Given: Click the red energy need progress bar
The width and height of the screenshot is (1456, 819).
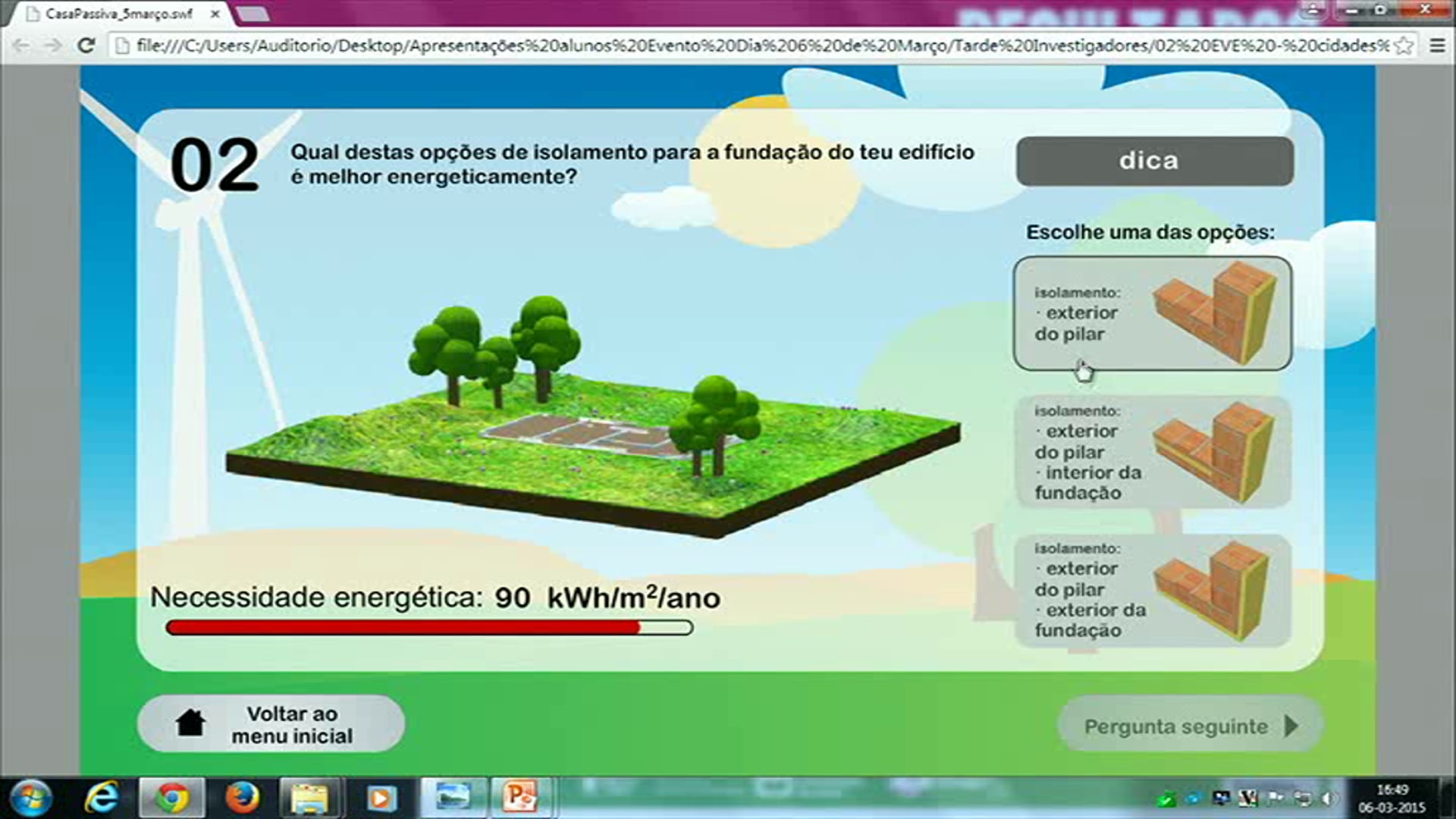Looking at the screenshot, I should coord(429,627).
